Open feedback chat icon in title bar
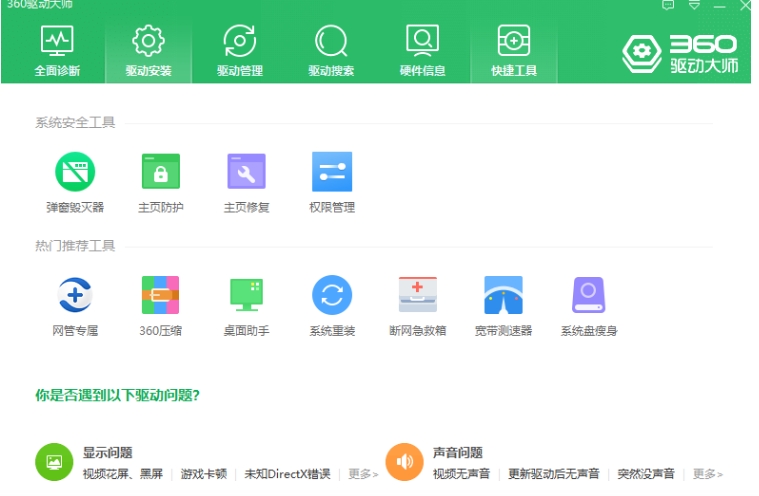Screen dimensions: 759x496 (x=668, y=5)
